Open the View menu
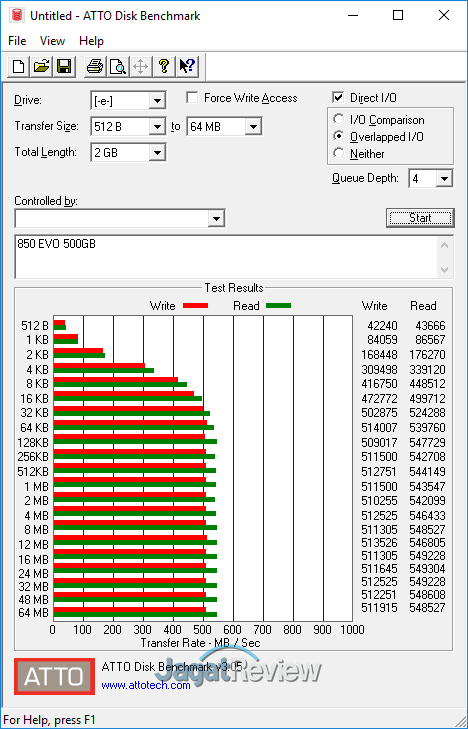Image resolution: width=468 pixels, height=729 pixels. tap(52, 41)
